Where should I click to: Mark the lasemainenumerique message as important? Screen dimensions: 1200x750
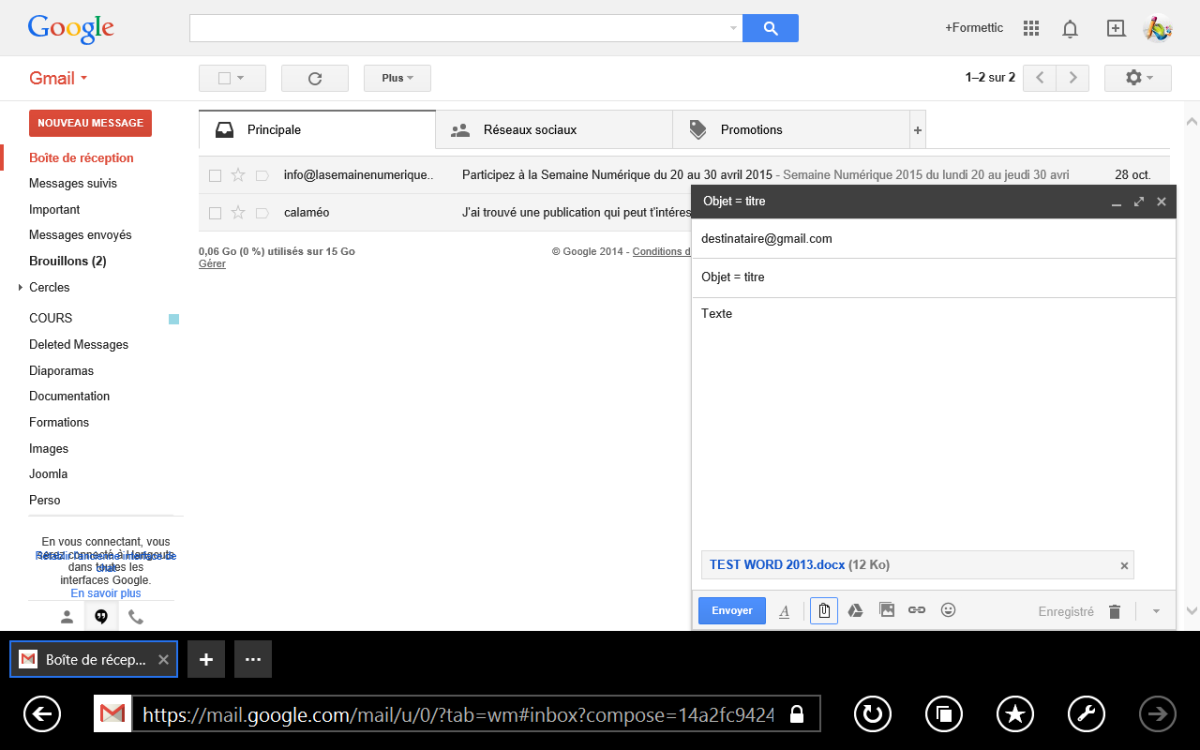(262, 175)
